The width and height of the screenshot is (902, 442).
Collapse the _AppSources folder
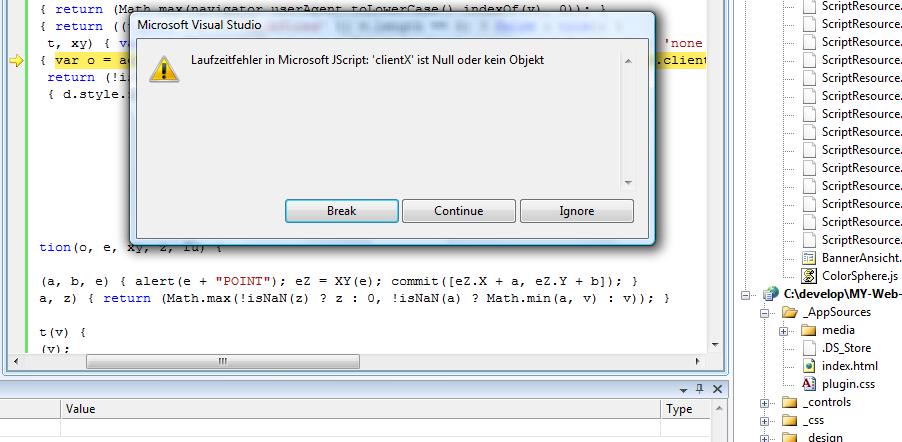pos(765,312)
